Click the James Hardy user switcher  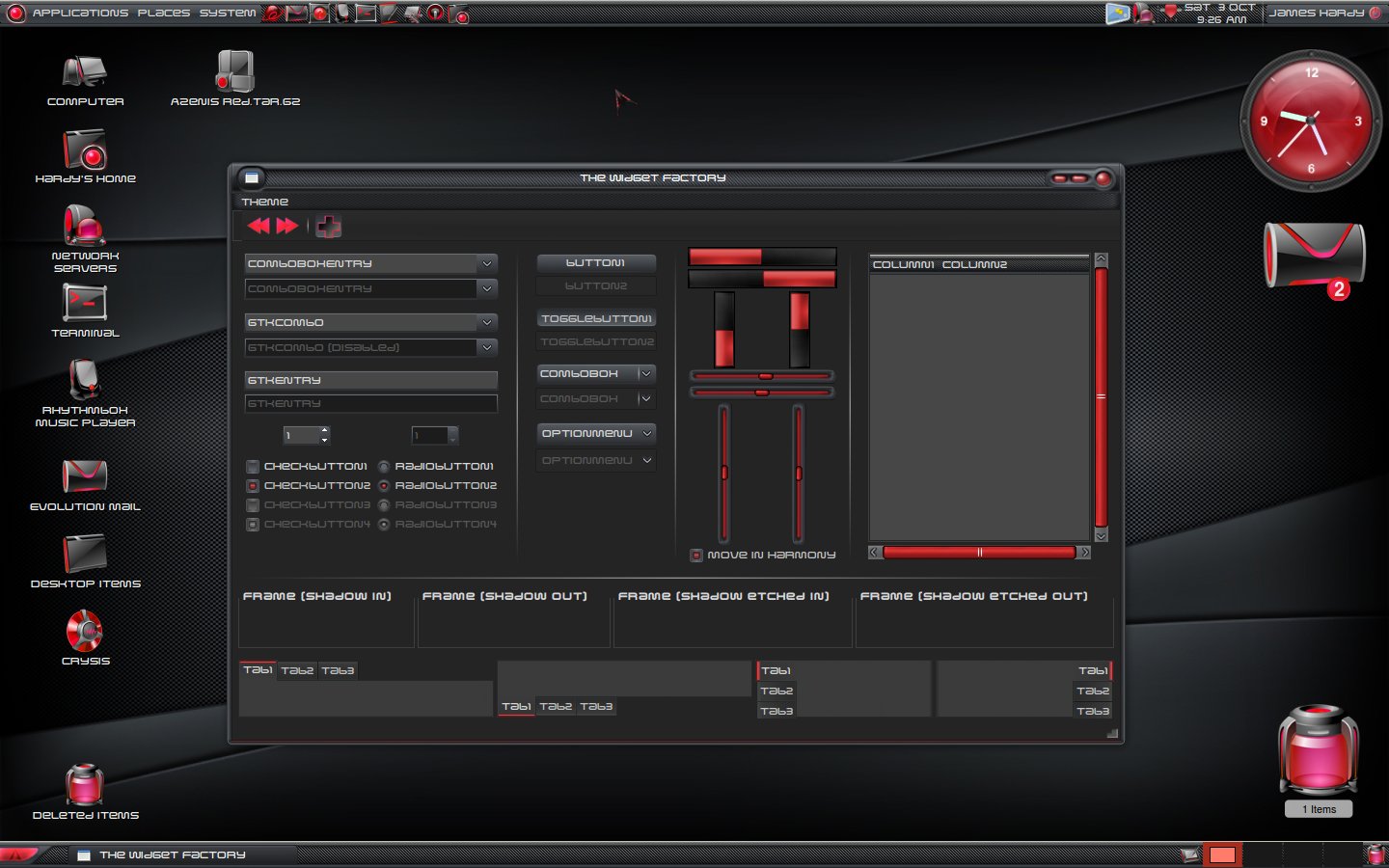(x=1316, y=13)
